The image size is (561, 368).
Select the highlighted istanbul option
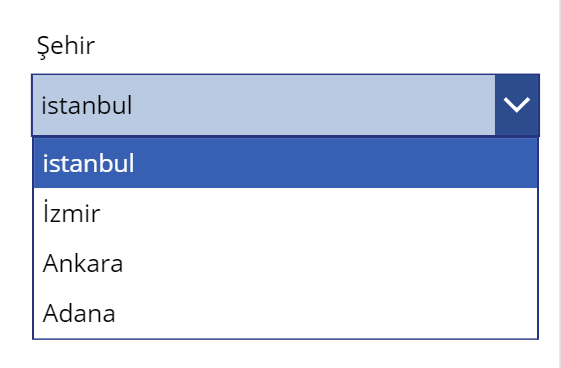[x=285, y=163]
